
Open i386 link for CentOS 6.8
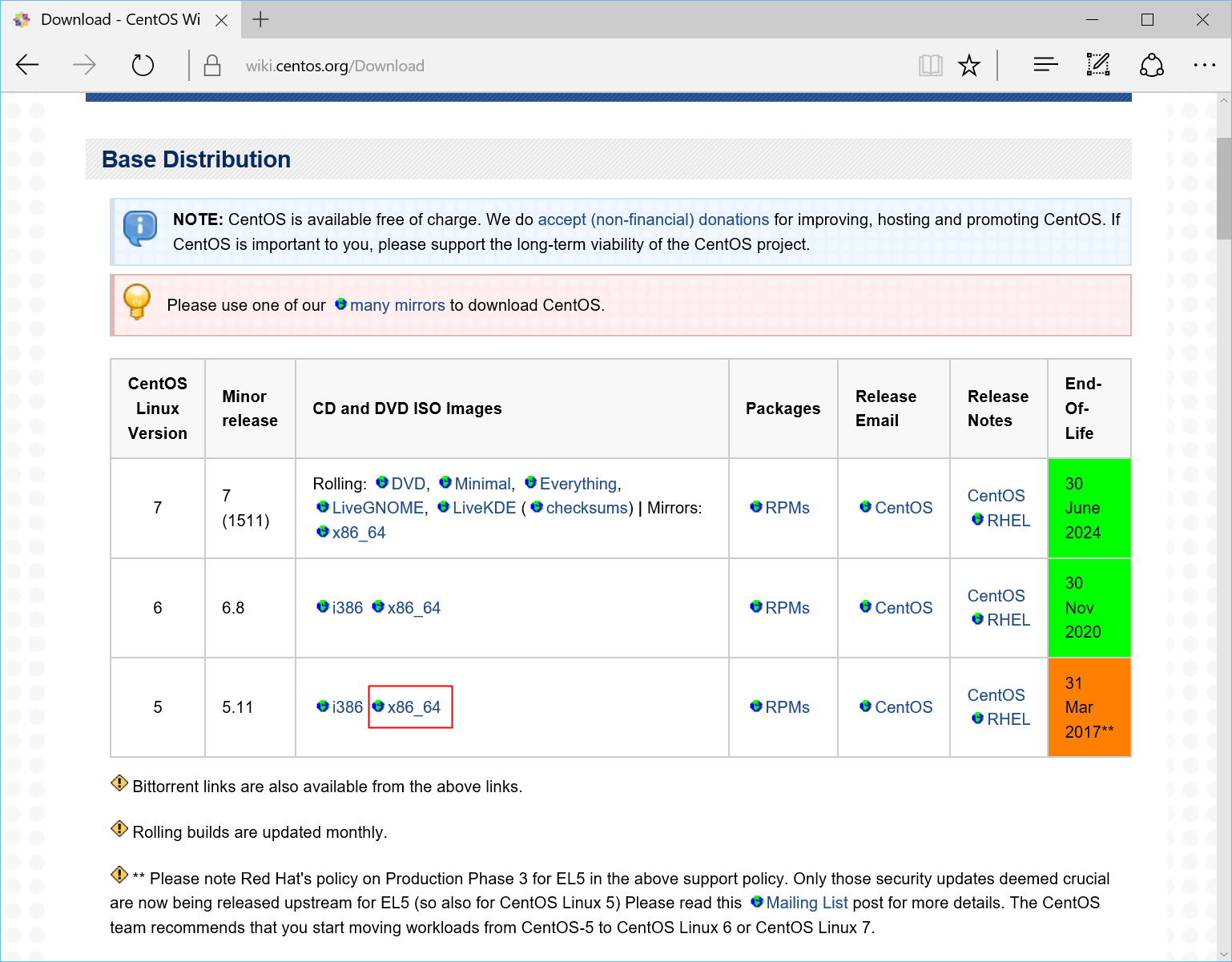[x=340, y=608]
